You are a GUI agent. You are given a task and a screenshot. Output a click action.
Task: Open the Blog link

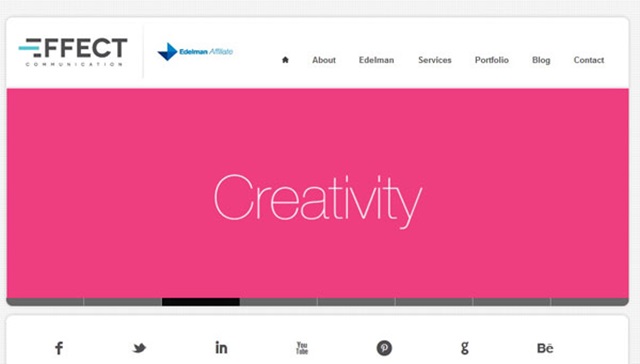[x=541, y=60]
